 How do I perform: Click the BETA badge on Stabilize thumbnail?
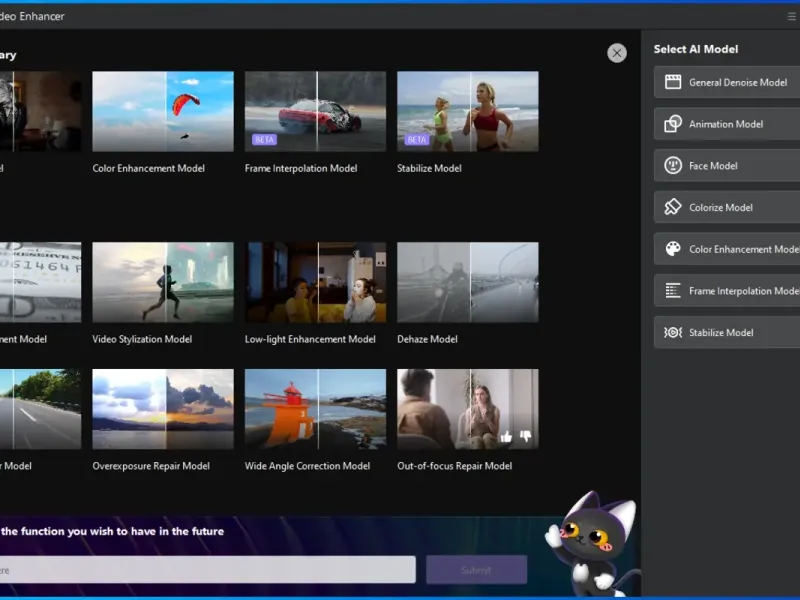(417, 139)
